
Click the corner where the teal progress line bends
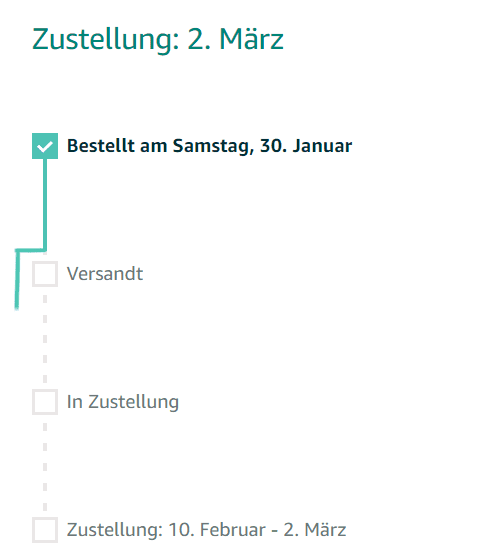click(x=18, y=250)
